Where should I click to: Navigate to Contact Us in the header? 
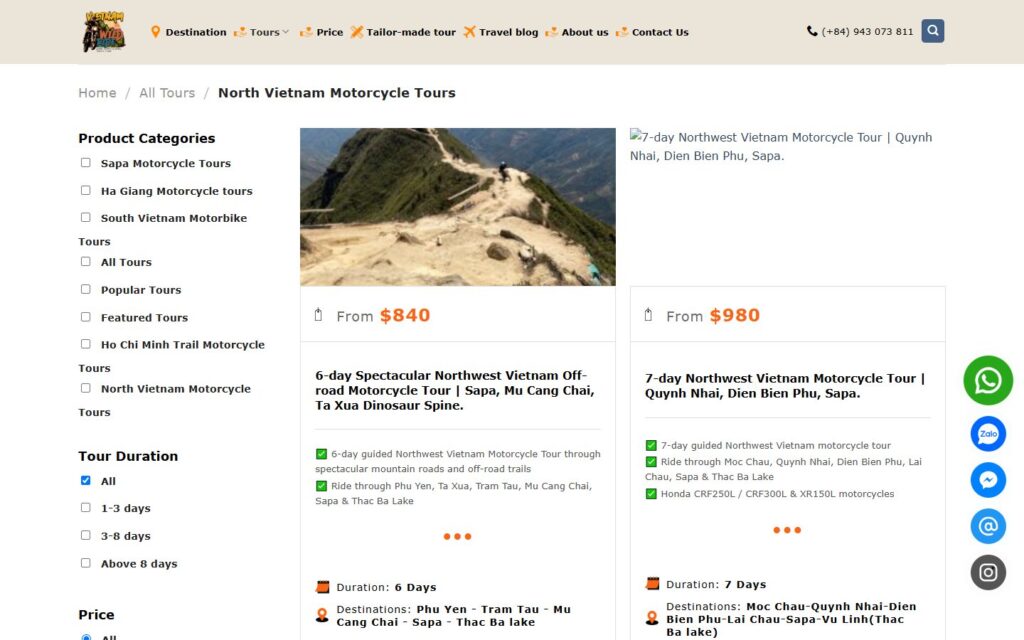coord(660,32)
